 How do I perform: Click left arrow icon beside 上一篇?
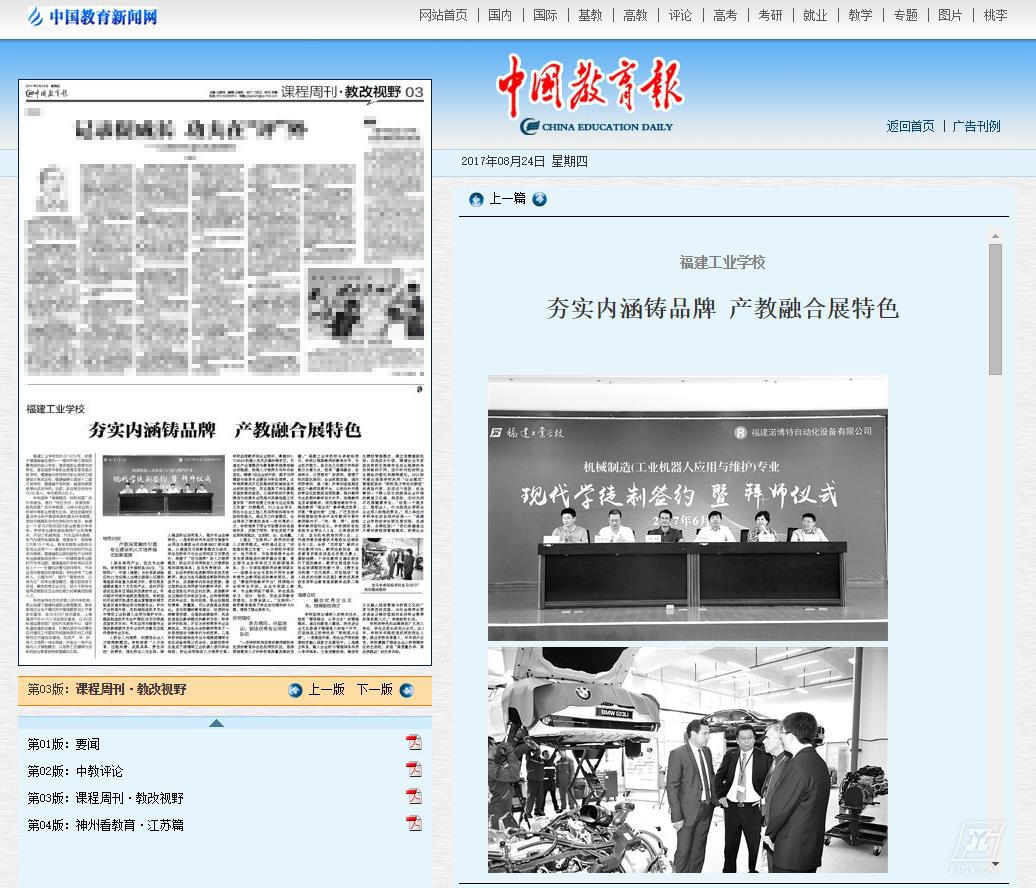476,199
